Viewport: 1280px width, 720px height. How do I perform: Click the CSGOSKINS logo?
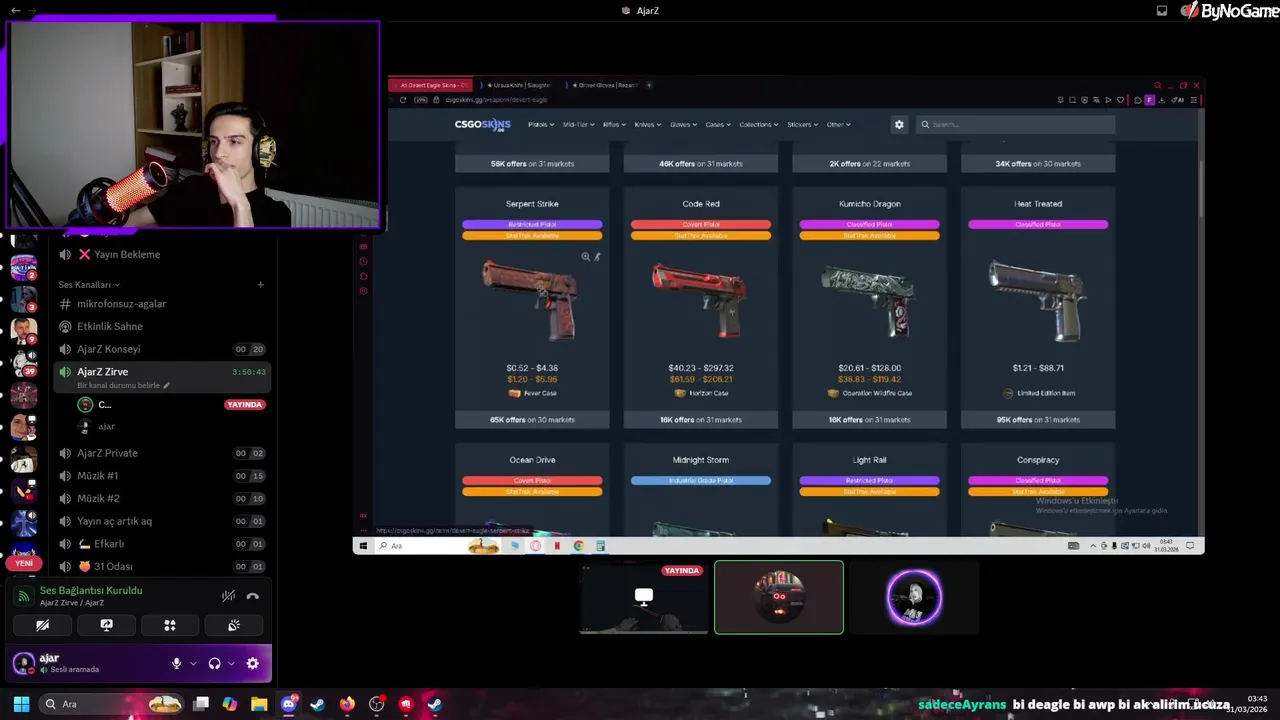pos(482,124)
